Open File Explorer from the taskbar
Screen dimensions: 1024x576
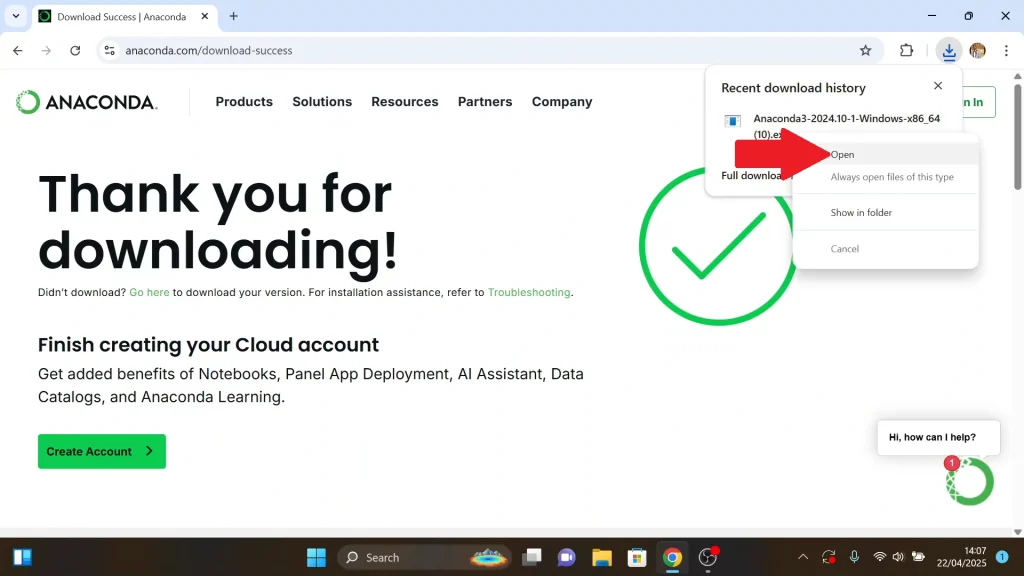click(x=601, y=557)
